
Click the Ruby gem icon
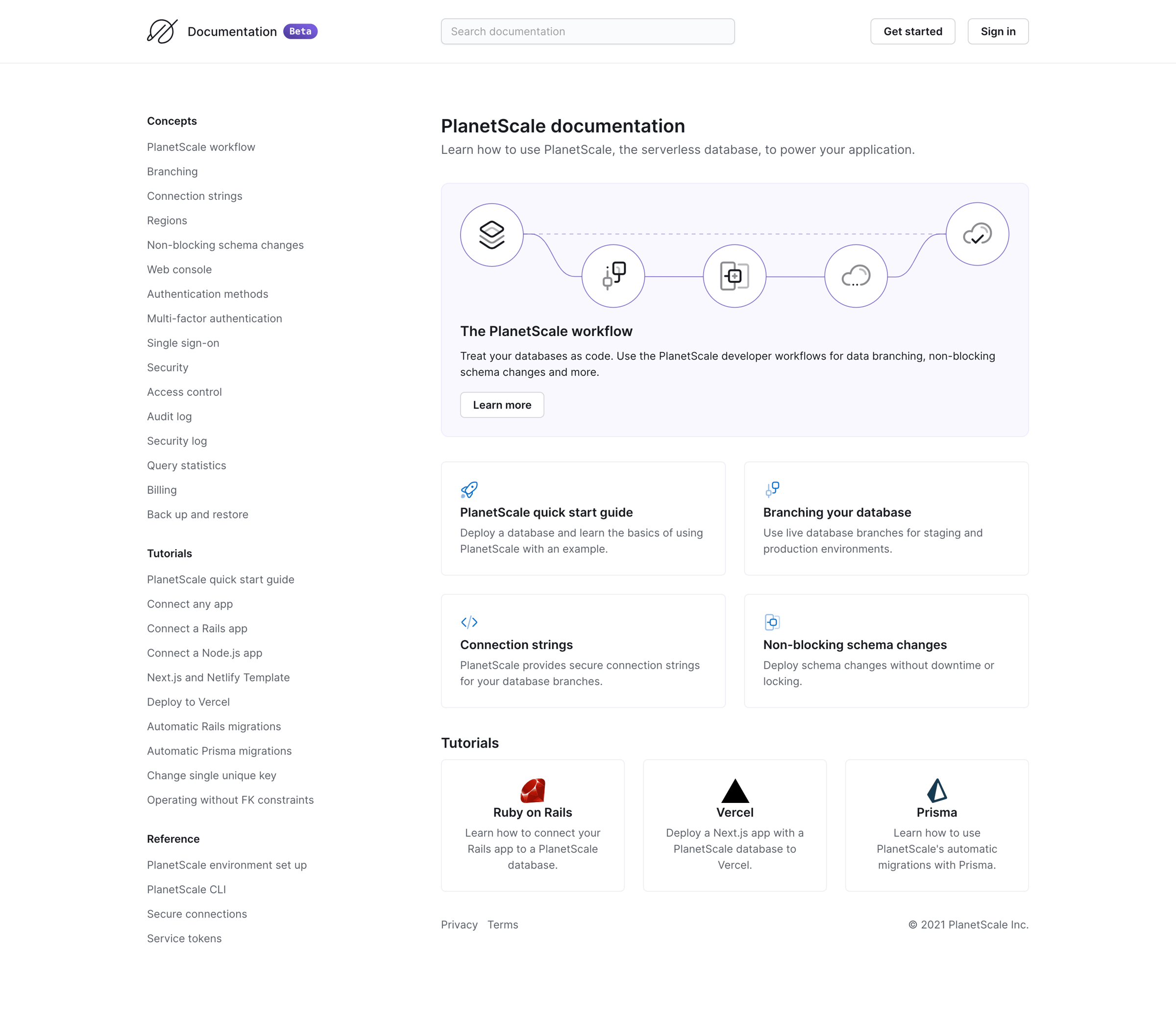pyautogui.click(x=533, y=790)
